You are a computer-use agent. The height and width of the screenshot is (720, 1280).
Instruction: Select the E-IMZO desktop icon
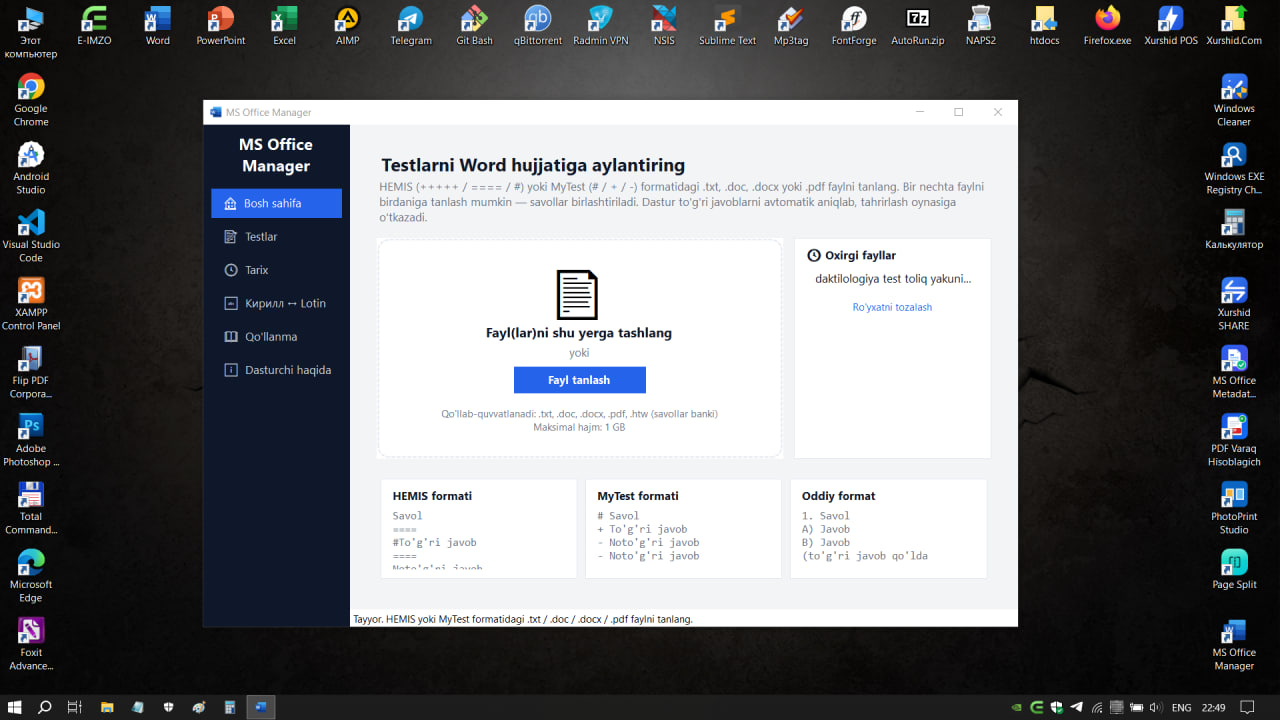[94, 27]
